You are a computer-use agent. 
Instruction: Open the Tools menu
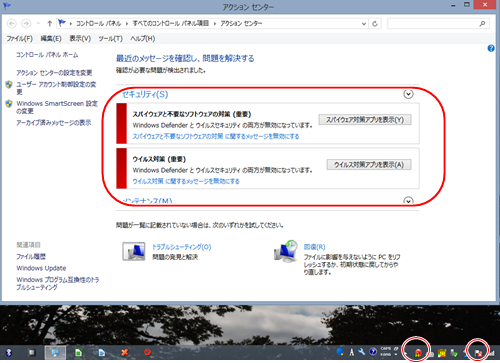coord(110,39)
